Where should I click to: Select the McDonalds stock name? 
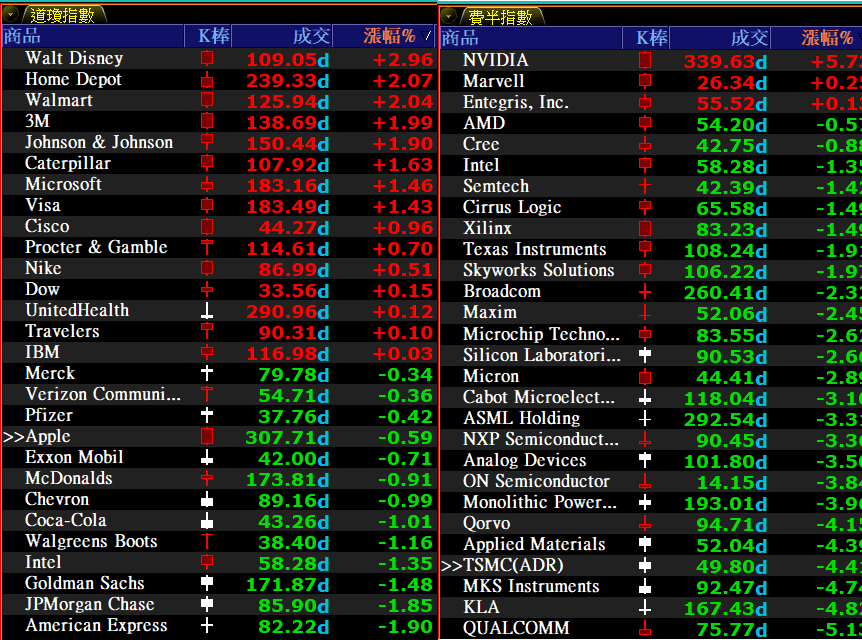tap(69, 478)
